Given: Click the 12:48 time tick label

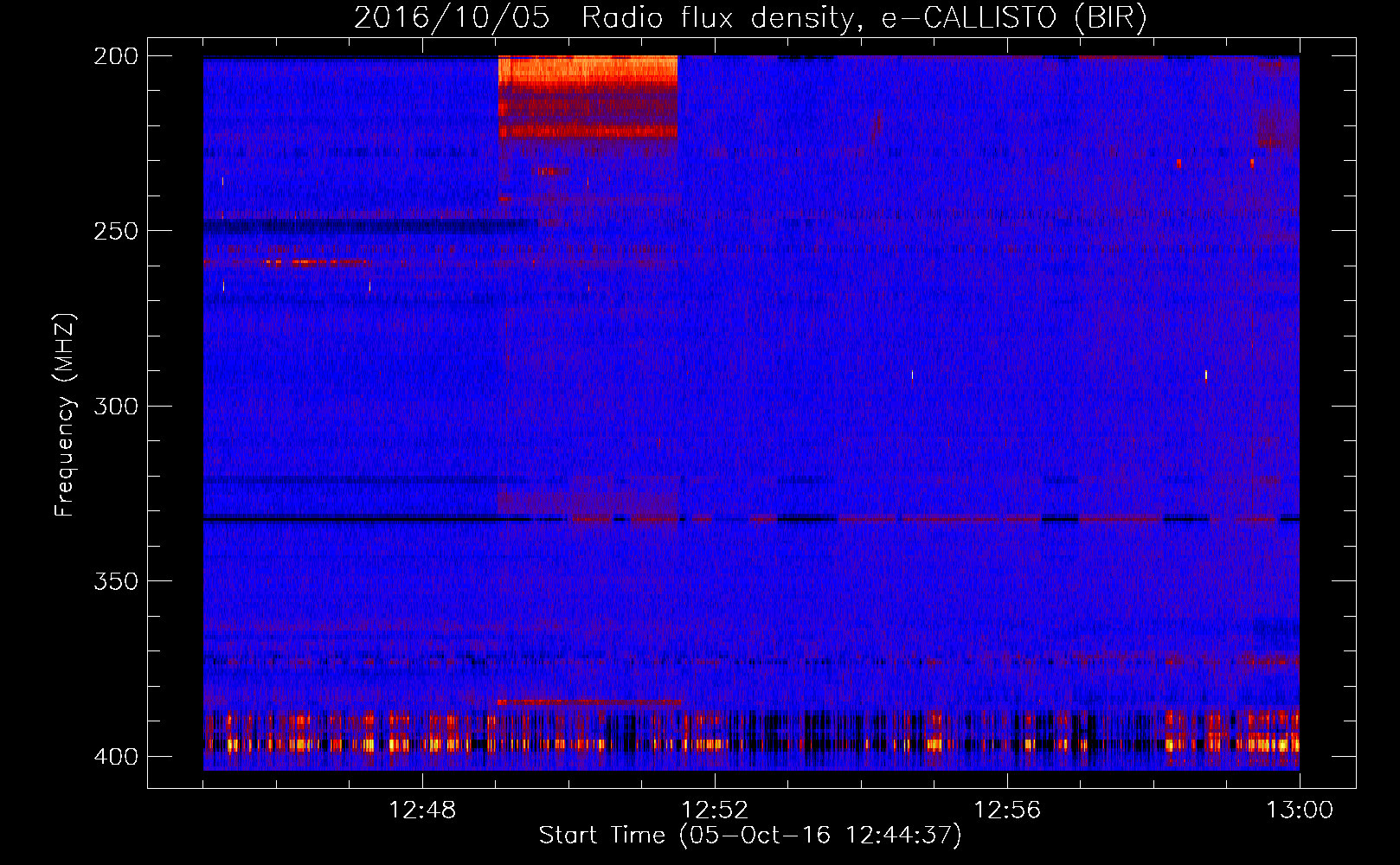Looking at the screenshot, I should click(422, 811).
